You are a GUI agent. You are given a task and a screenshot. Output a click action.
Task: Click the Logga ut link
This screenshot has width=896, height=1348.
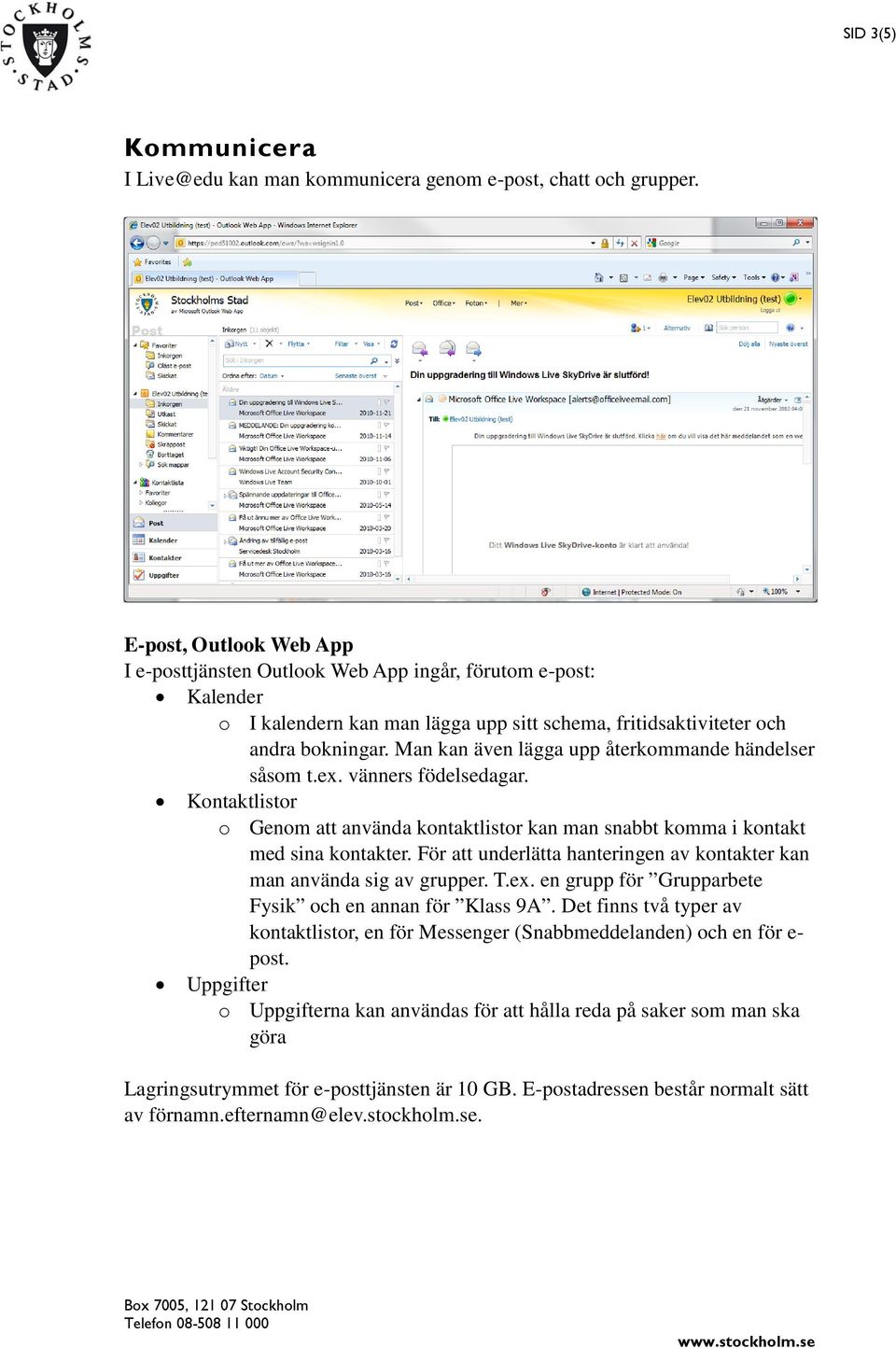pyautogui.click(x=770, y=311)
